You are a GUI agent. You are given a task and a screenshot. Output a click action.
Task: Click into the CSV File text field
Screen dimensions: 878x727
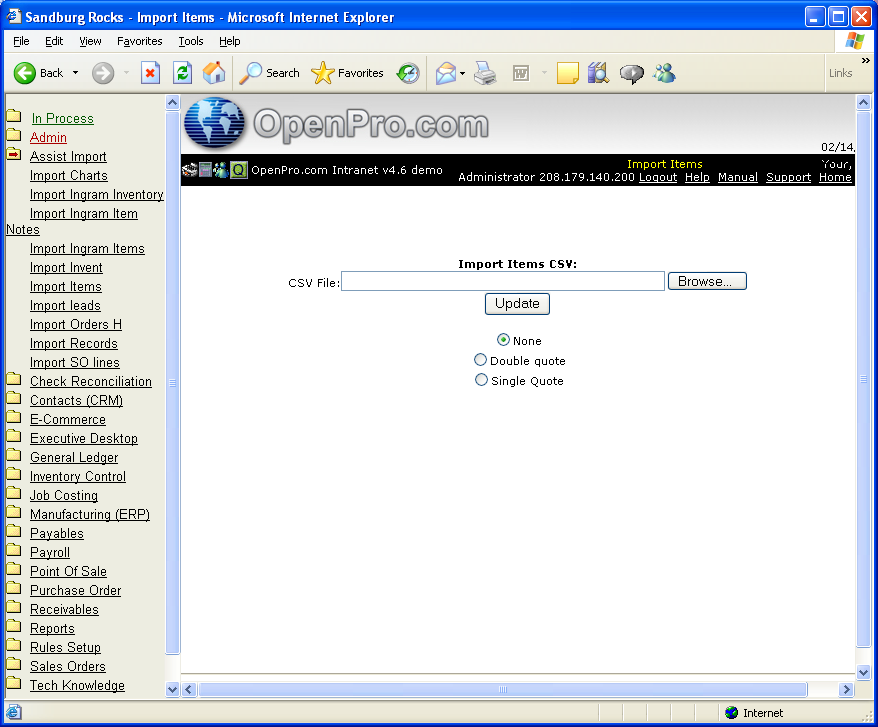point(502,282)
